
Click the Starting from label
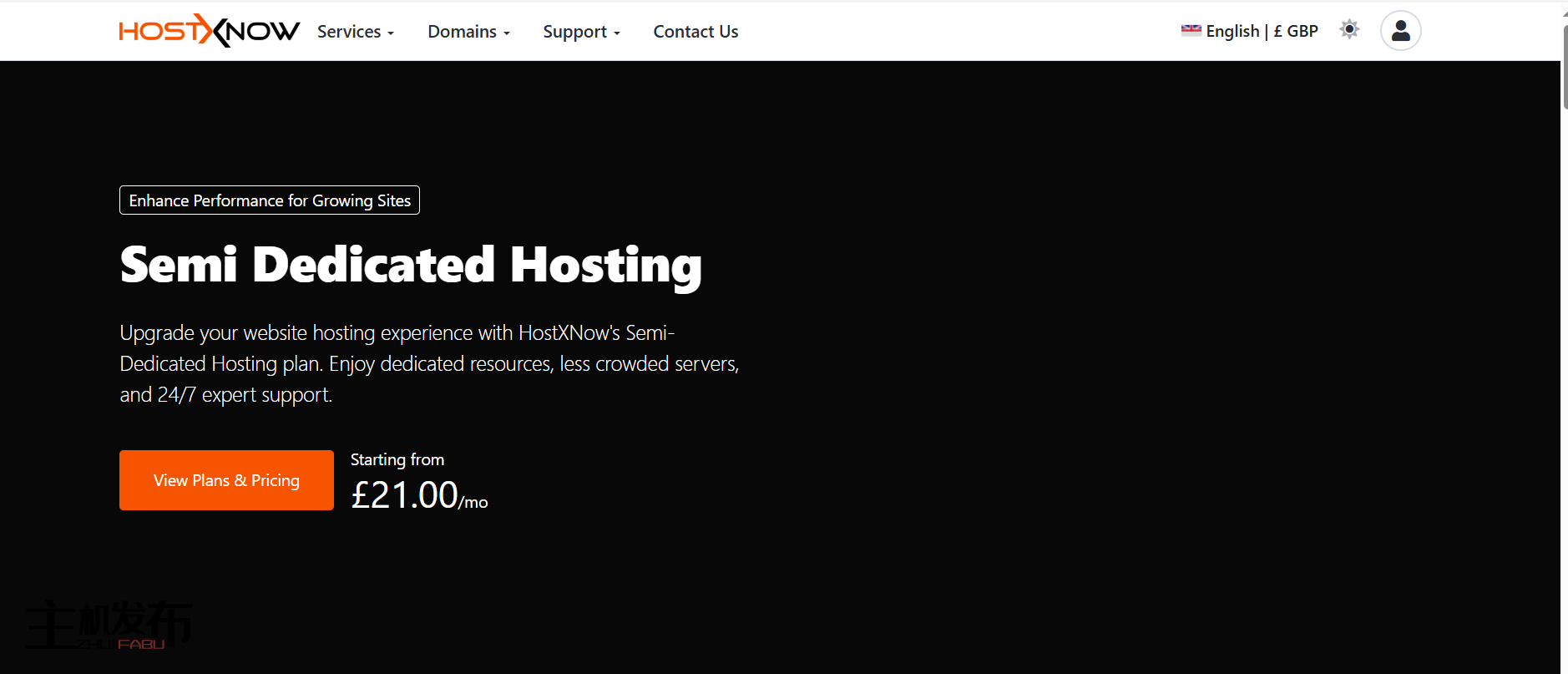tap(397, 459)
